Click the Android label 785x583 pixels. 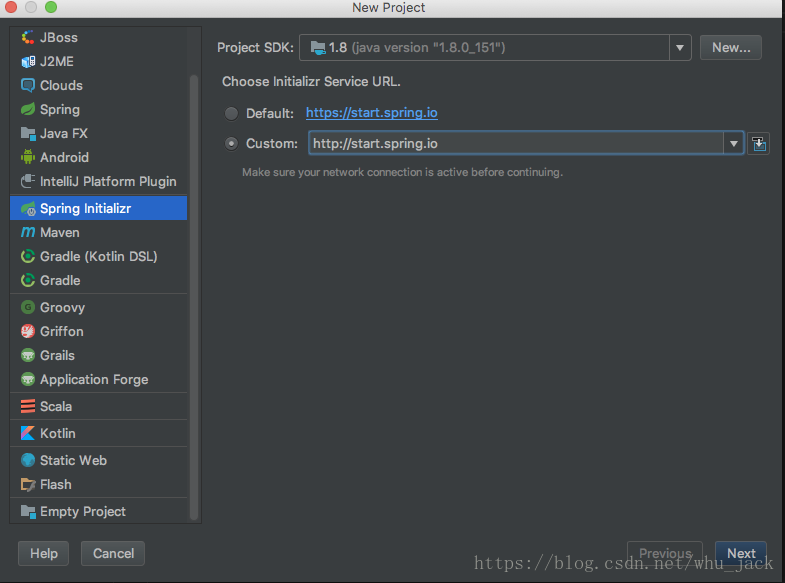(64, 157)
